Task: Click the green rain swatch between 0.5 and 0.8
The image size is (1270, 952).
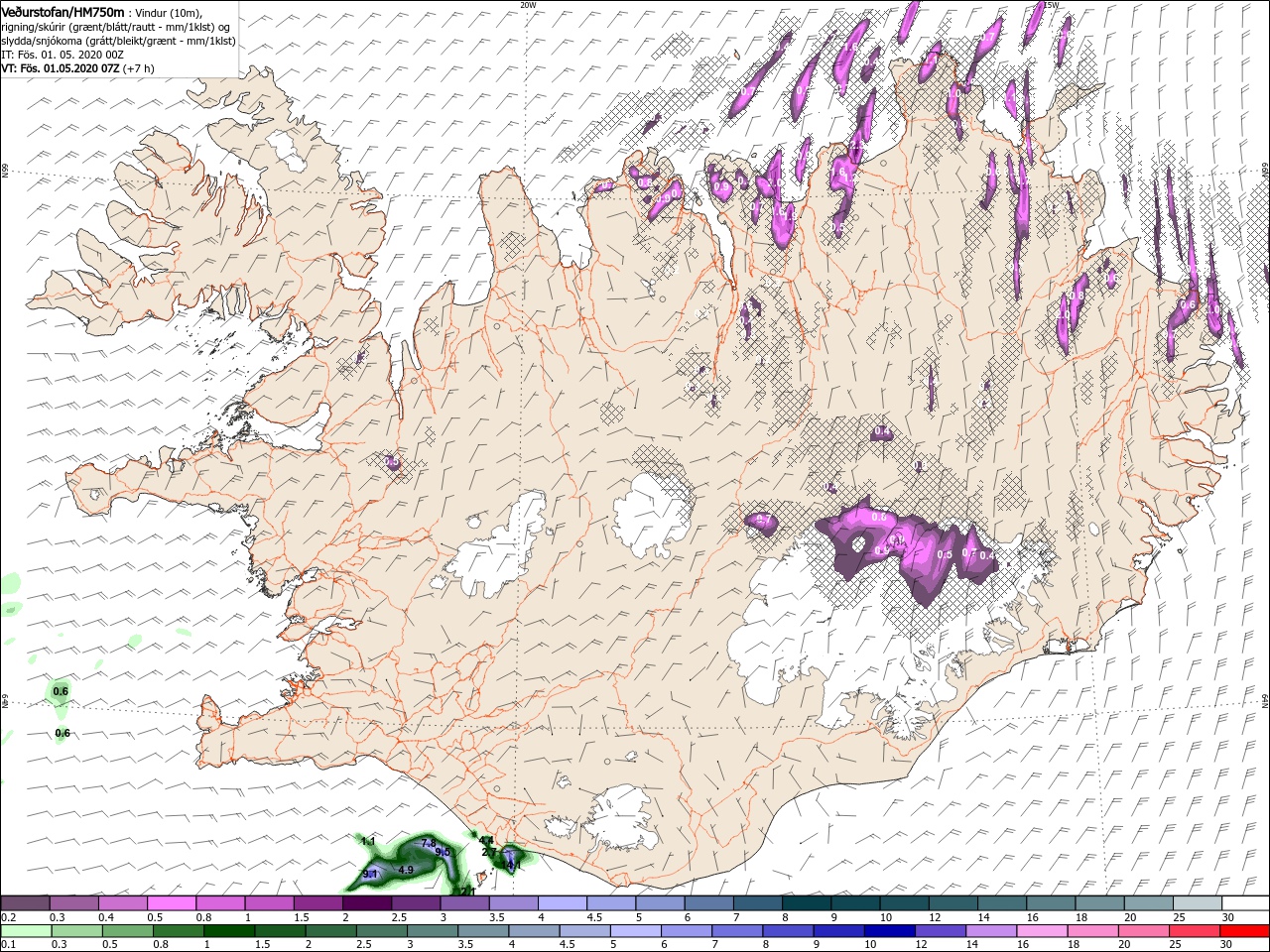Action: (127, 931)
